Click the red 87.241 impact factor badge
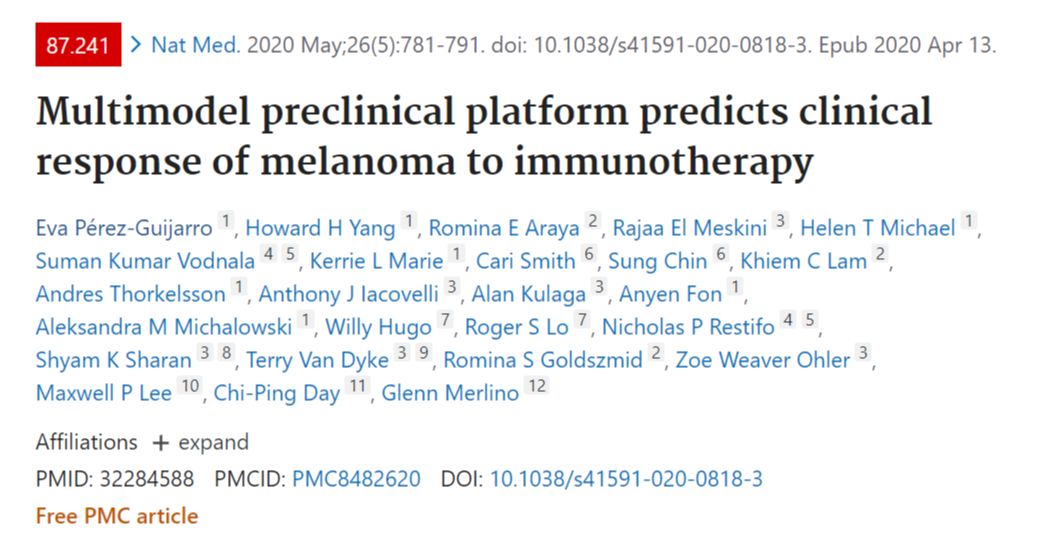 pyautogui.click(x=78, y=44)
